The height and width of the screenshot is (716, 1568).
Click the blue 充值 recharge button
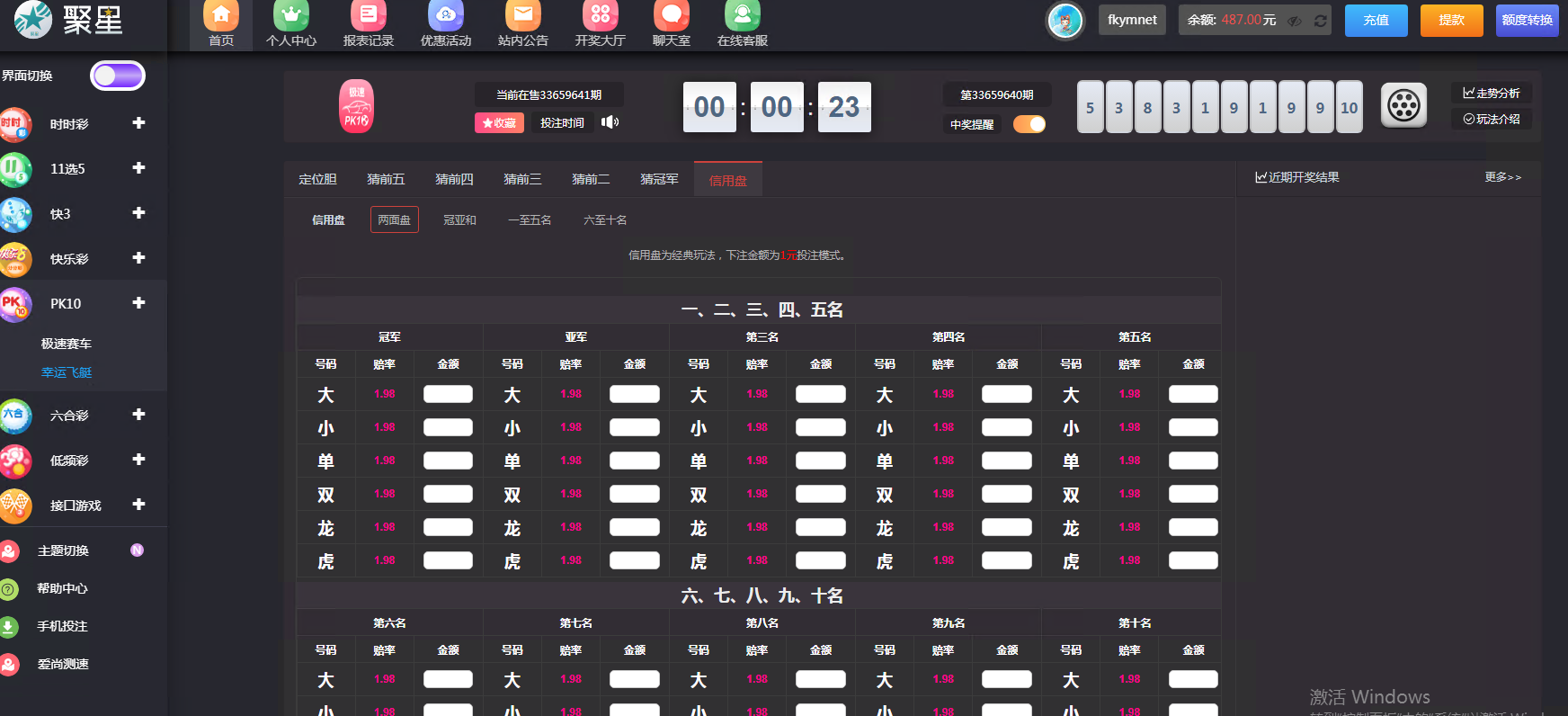[1376, 20]
